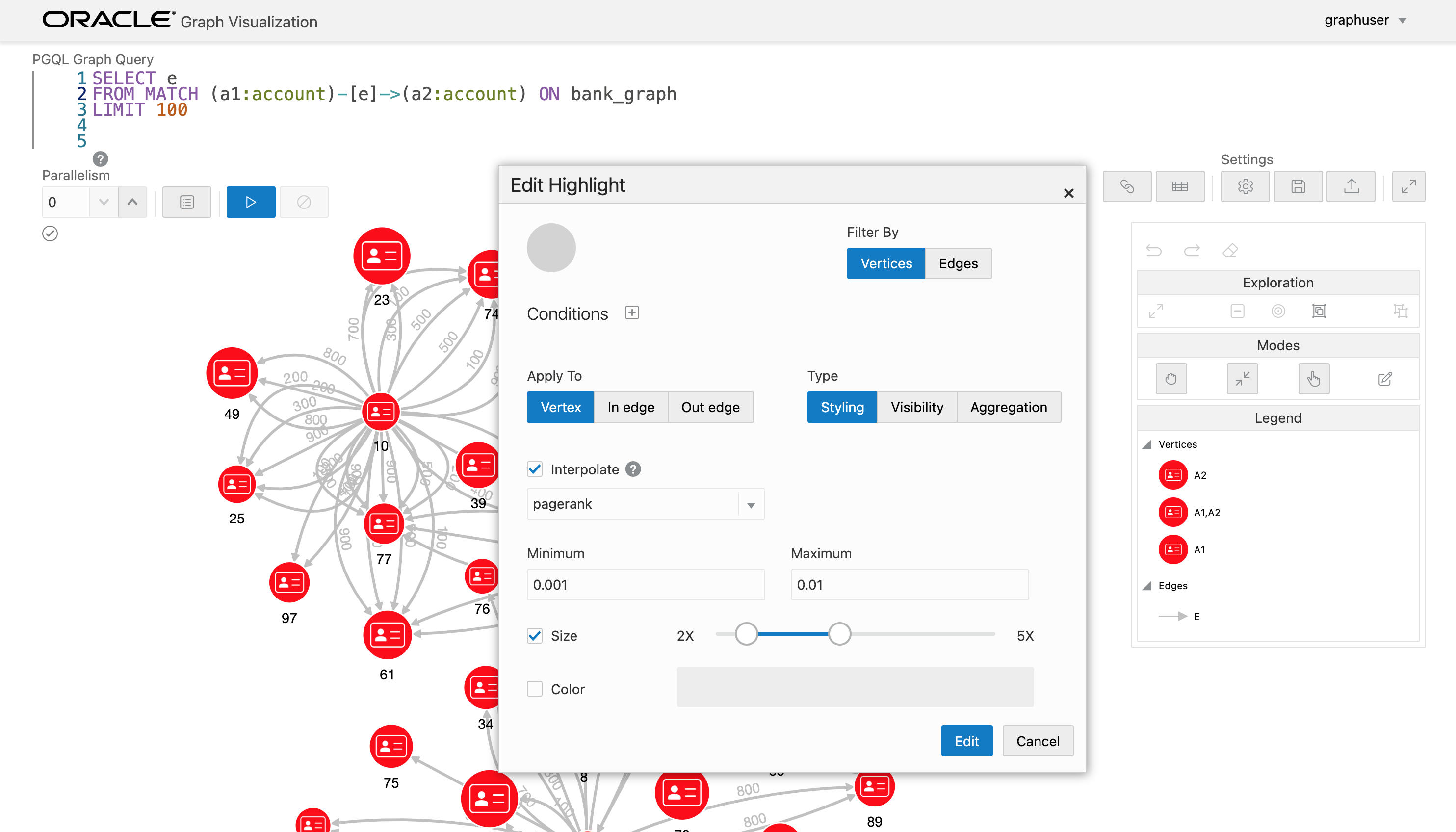Enable the Color checkbox
Viewport: 1456px width, 832px height.
535,689
